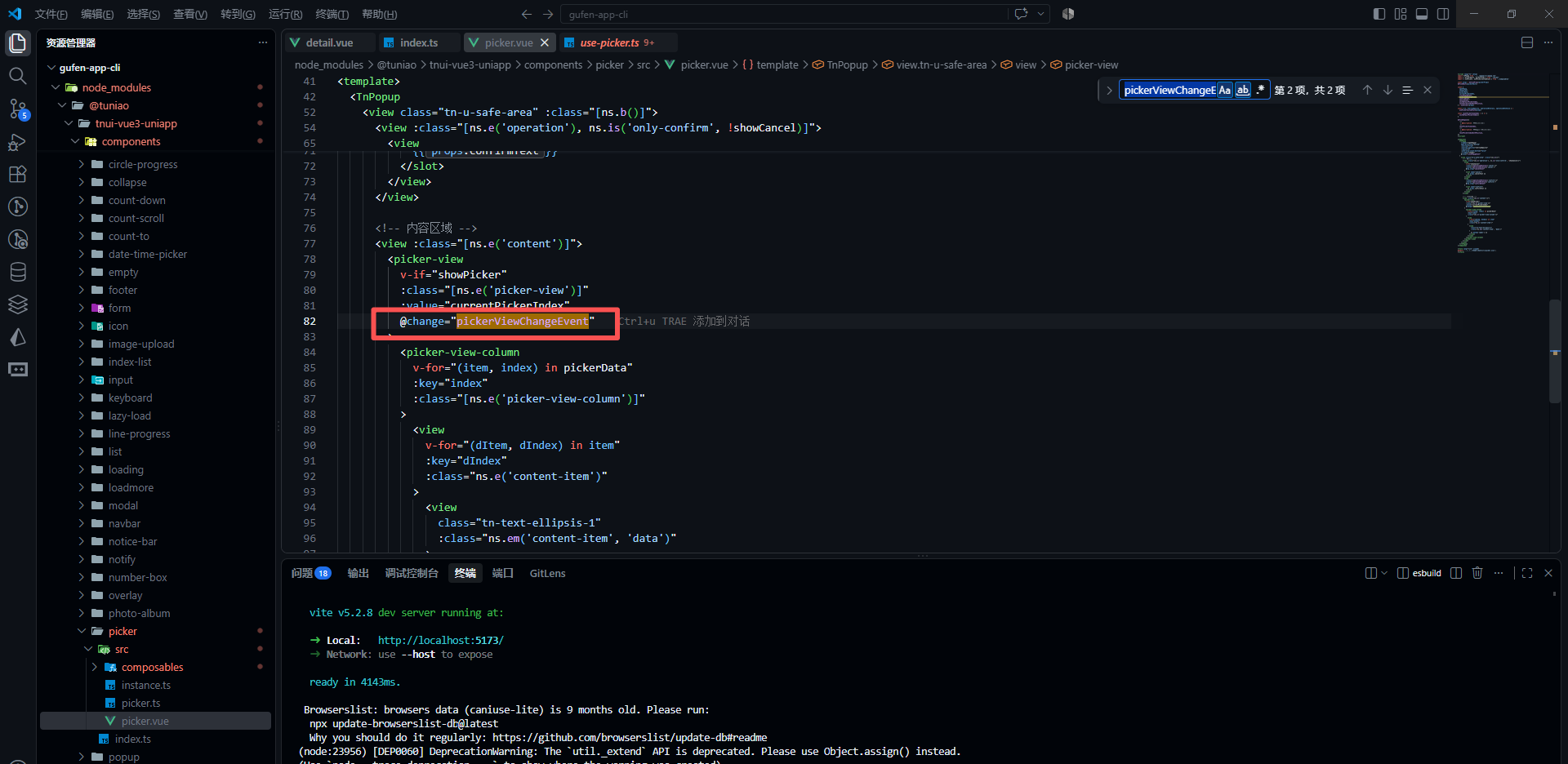Toggle find in selection
The image size is (1568, 764).
coord(1407,90)
